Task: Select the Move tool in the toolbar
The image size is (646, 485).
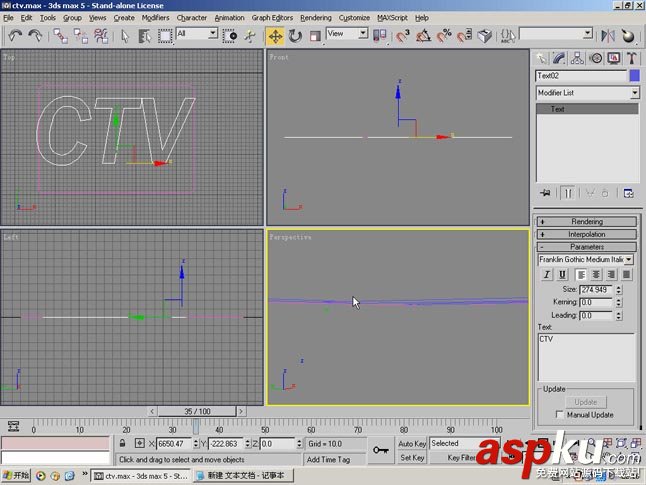Action: (x=275, y=36)
